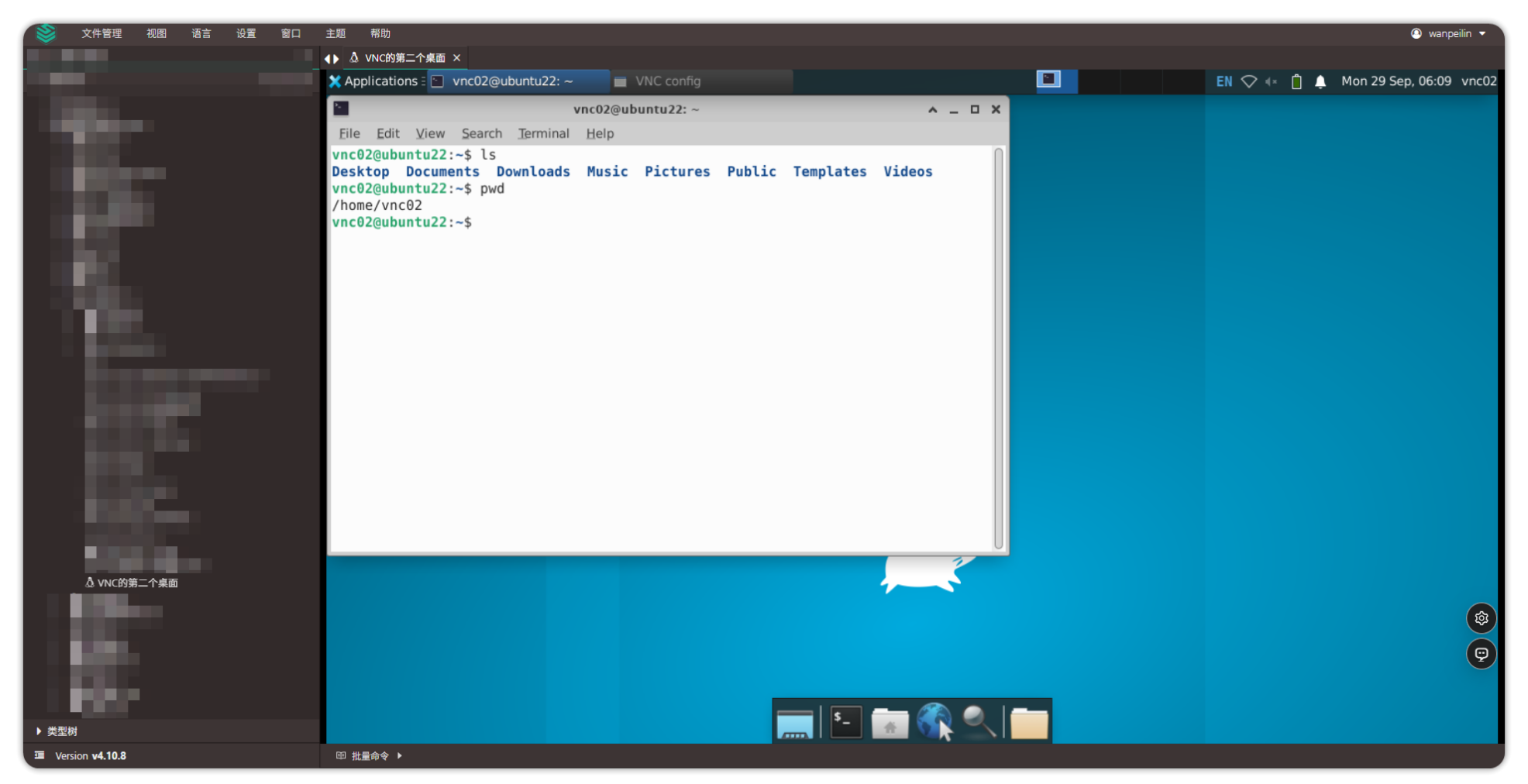Open the Terminal menu in terminal window
1528x784 pixels.
pos(543,133)
